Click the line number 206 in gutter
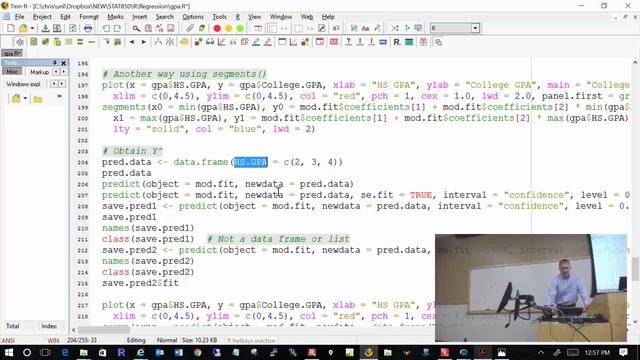This screenshot has height=360, width=640. [82, 184]
